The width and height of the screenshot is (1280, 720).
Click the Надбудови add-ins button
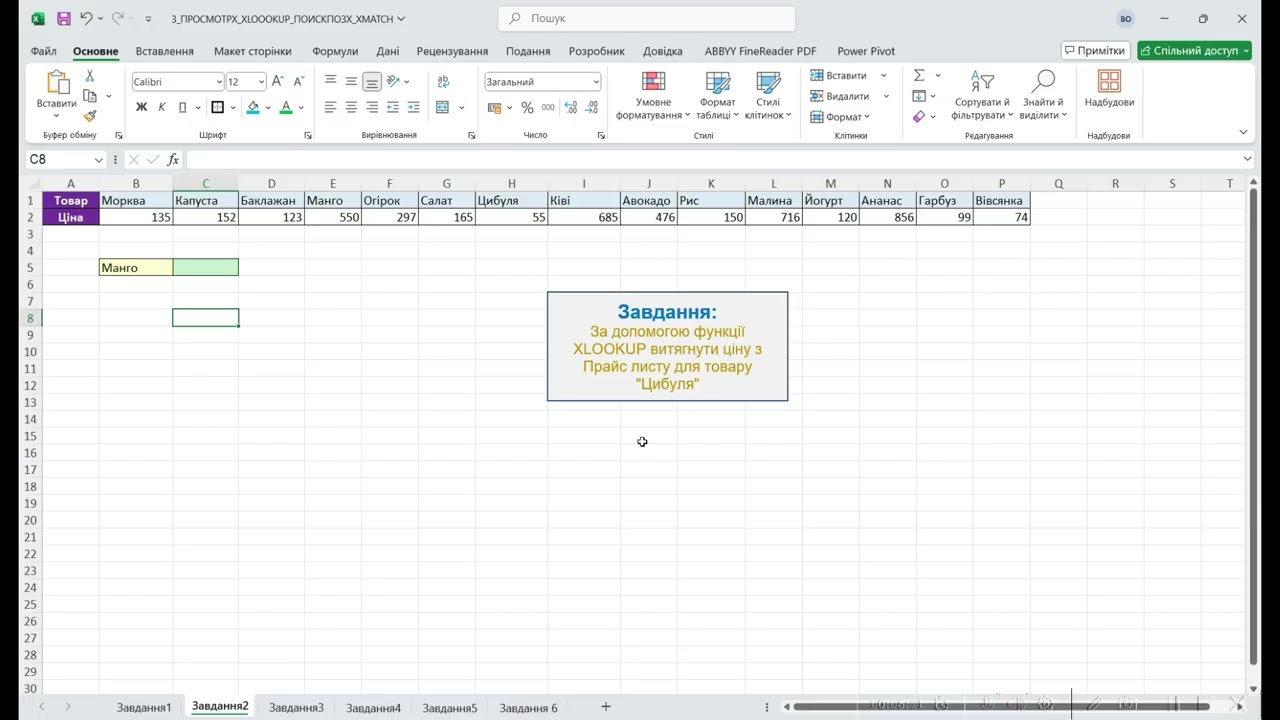pyautogui.click(x=1109, y=89)
